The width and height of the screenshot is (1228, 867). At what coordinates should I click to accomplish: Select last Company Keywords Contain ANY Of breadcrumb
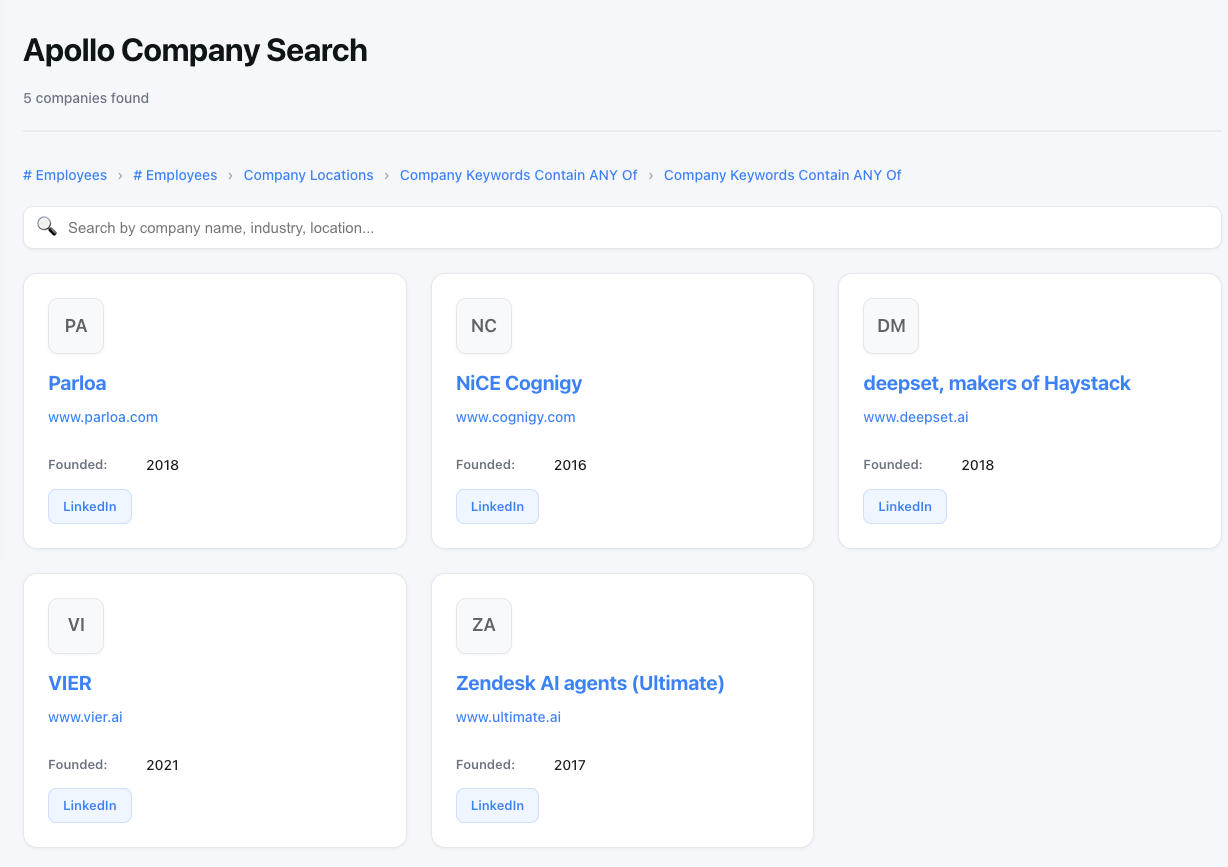782,175
